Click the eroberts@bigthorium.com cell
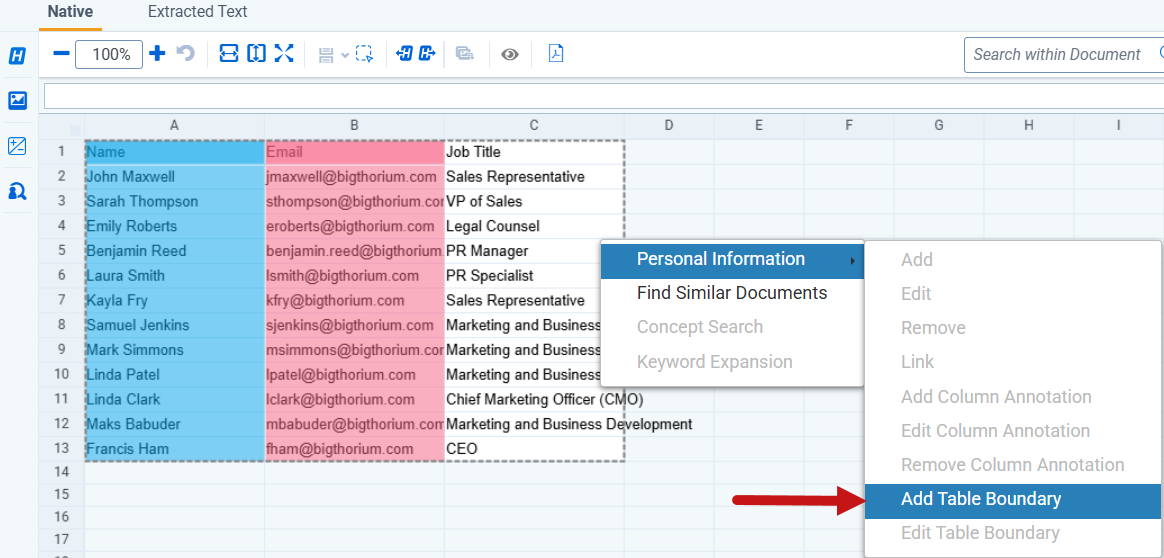Viewport: 1164px width, 558px height. 355,226
